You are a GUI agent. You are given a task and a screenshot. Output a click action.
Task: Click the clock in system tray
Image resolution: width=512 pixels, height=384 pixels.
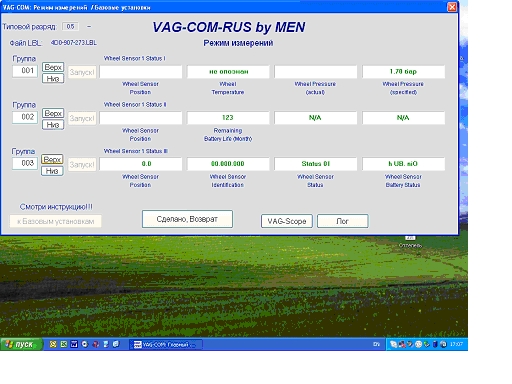click(456, 344)
